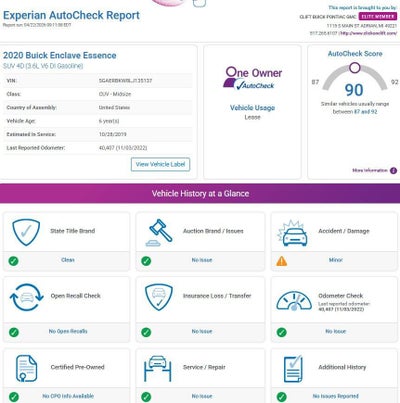Viewport: 400px width, 403px height.
Task: Open the No CPO Info Available link
Action: click(68, 396)
